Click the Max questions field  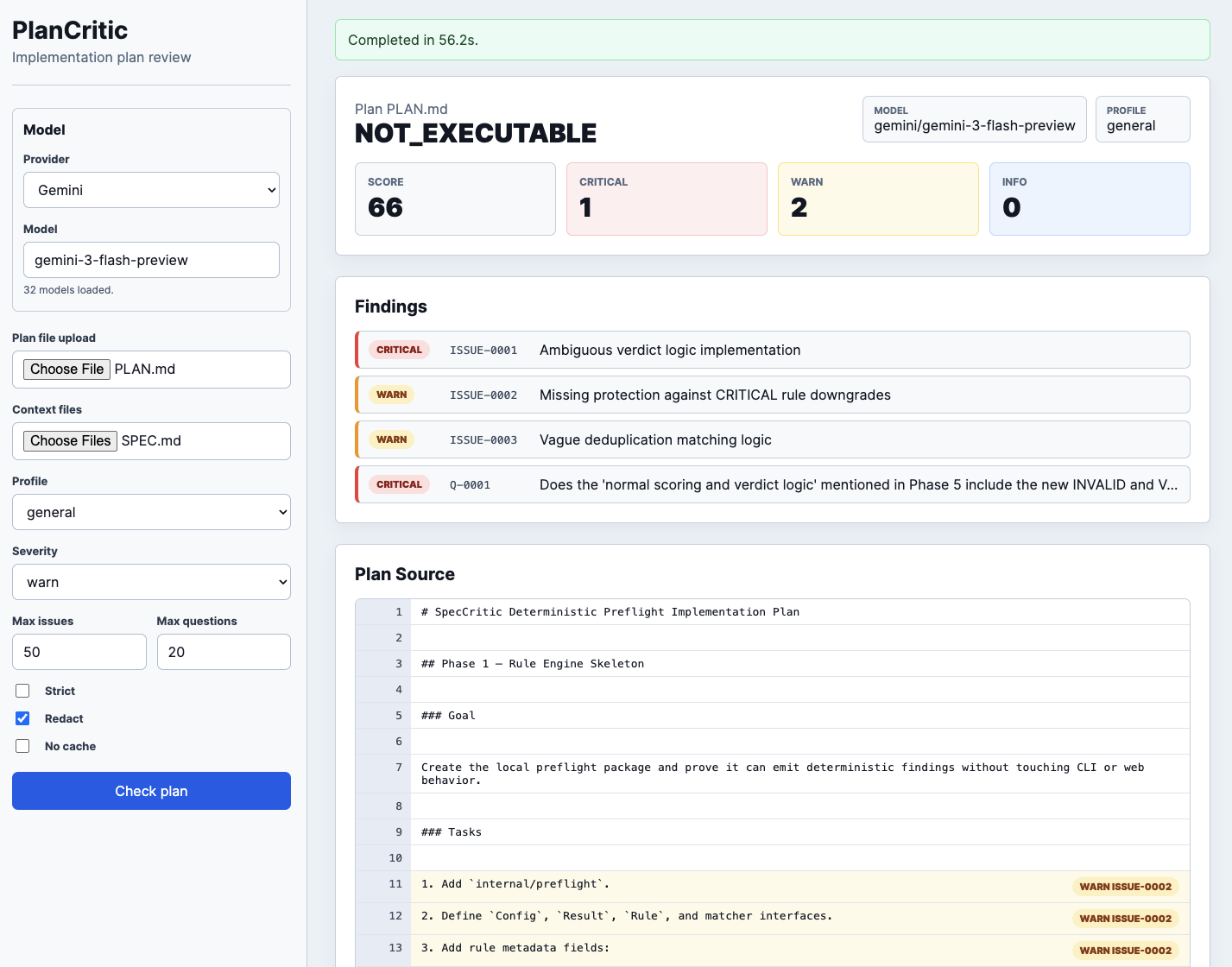pos(224,652)
